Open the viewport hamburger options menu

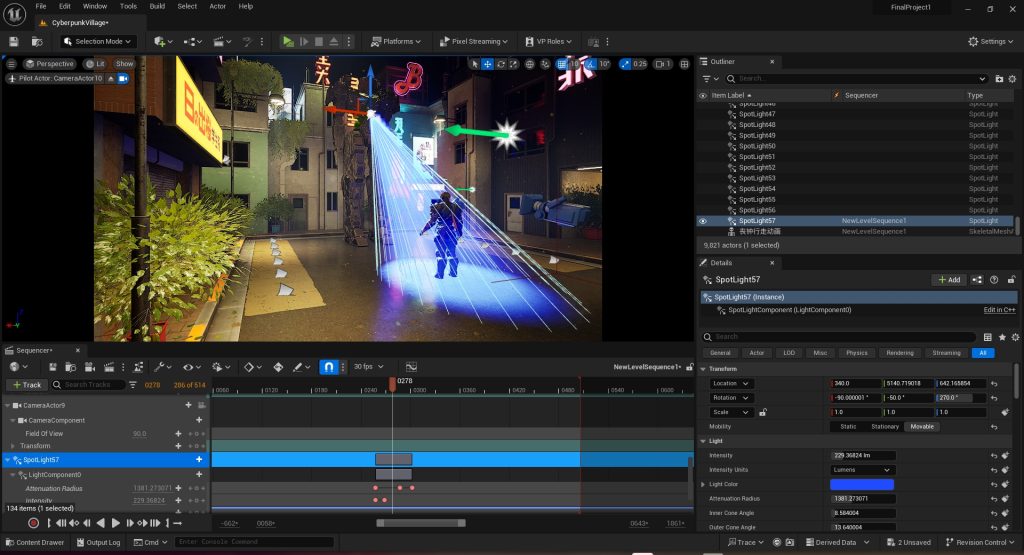[x=11, y=64]
